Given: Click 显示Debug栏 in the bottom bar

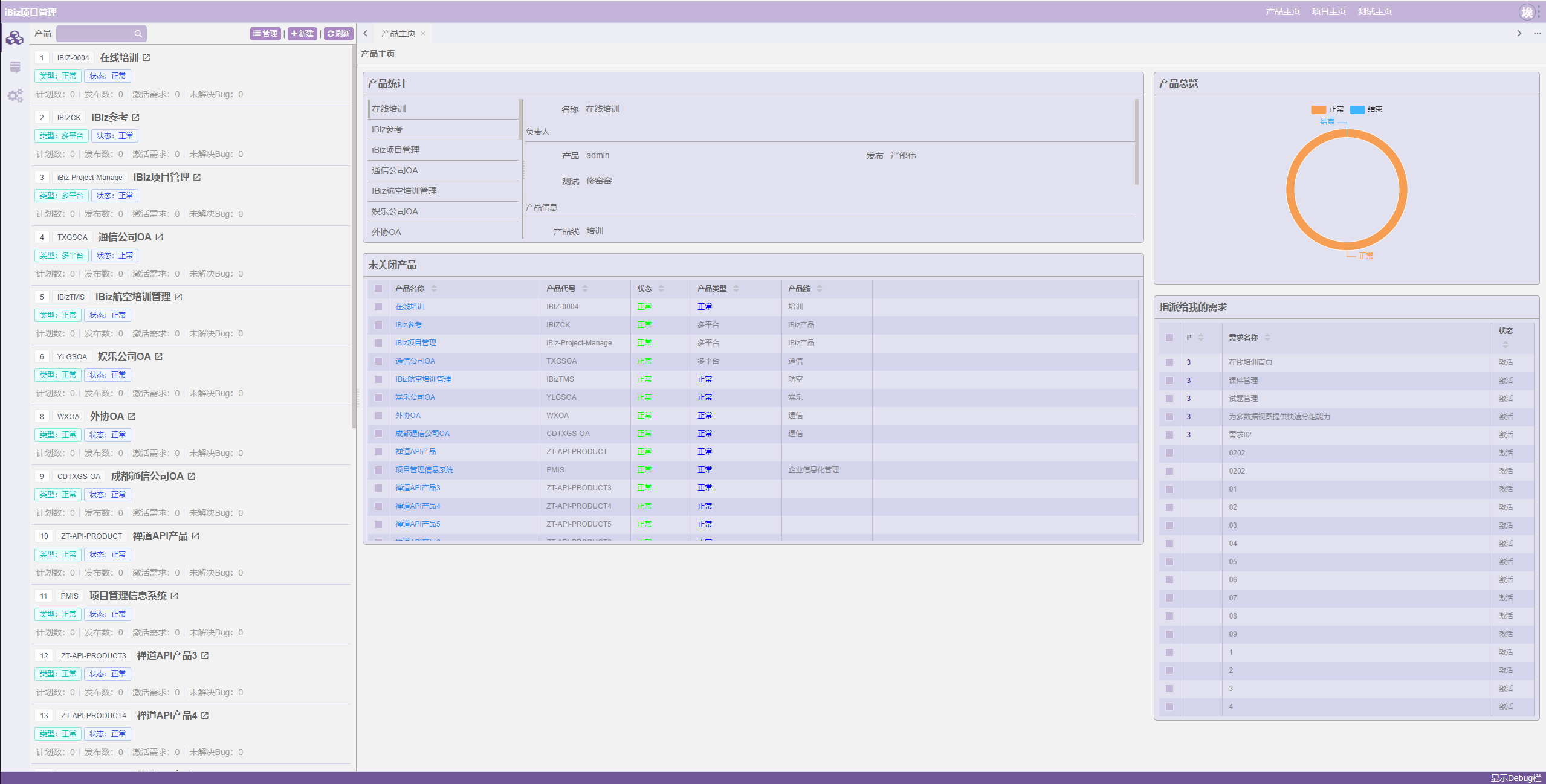Looking at the screenshot, I should click(x=1516, y=778).
